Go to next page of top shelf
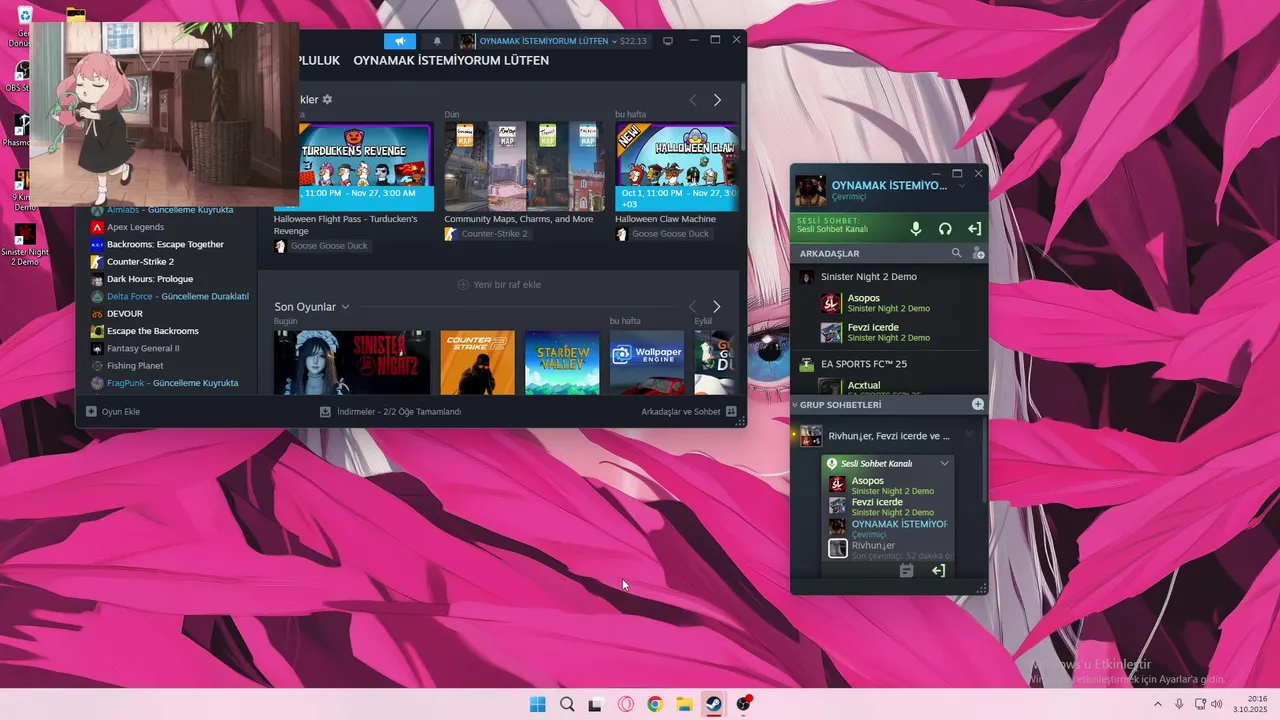Screen dimensions: 1280x720 click(717, 100)
